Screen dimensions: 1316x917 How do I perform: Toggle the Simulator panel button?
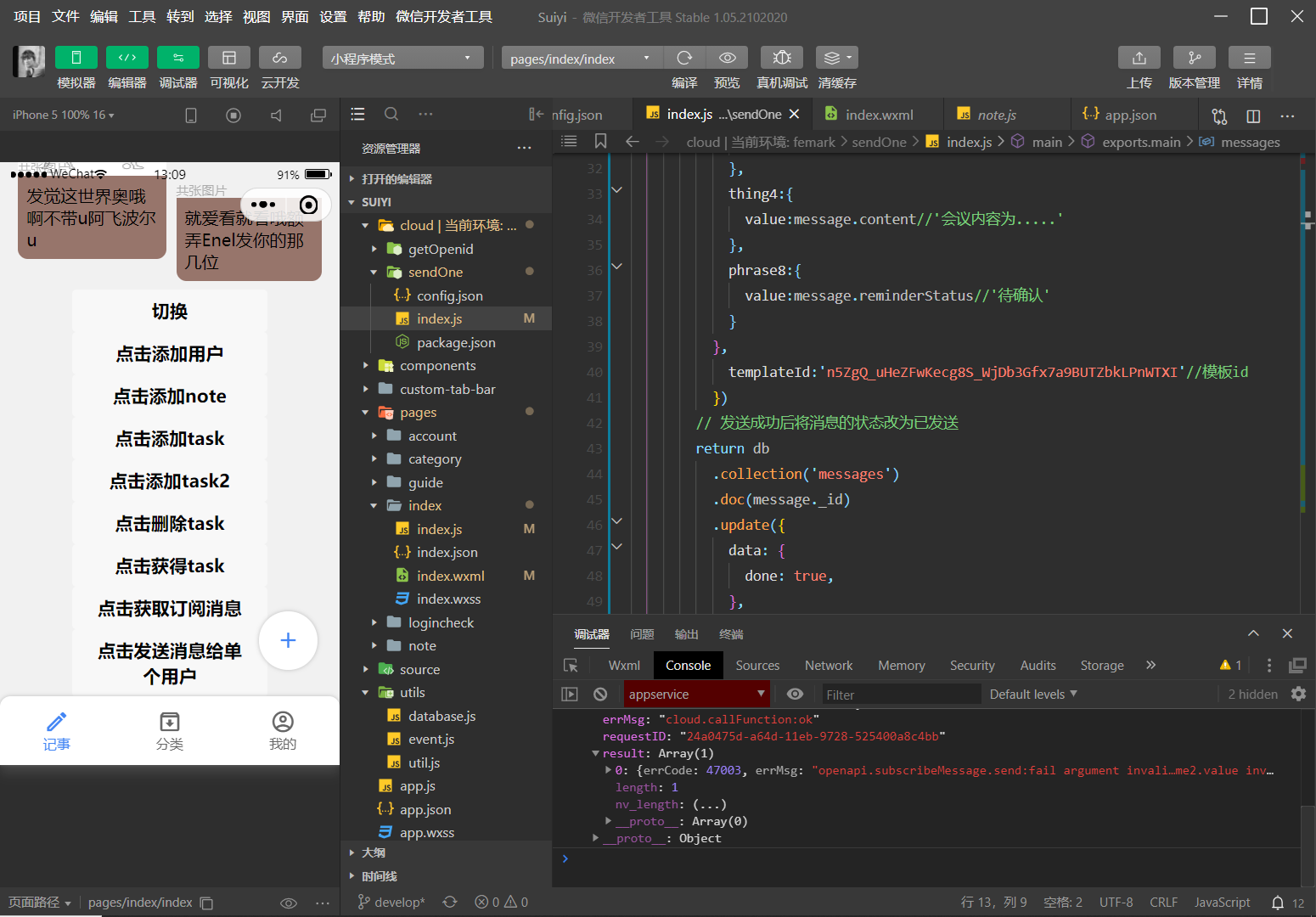76,58
